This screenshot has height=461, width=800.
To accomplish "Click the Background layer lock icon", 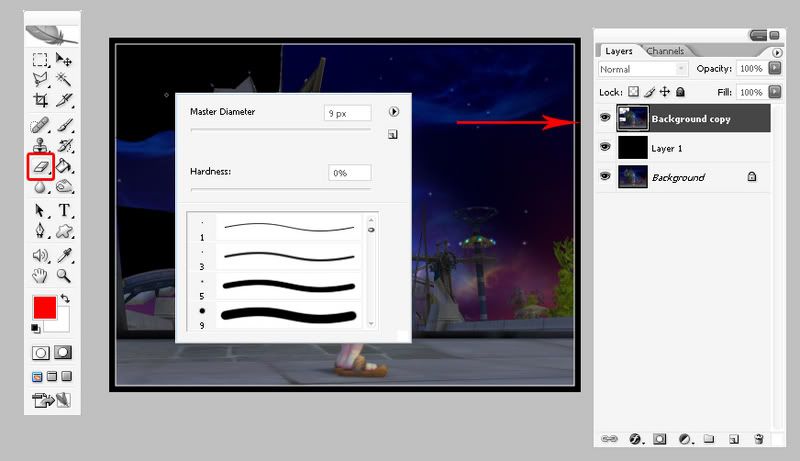I will (752, 176).
